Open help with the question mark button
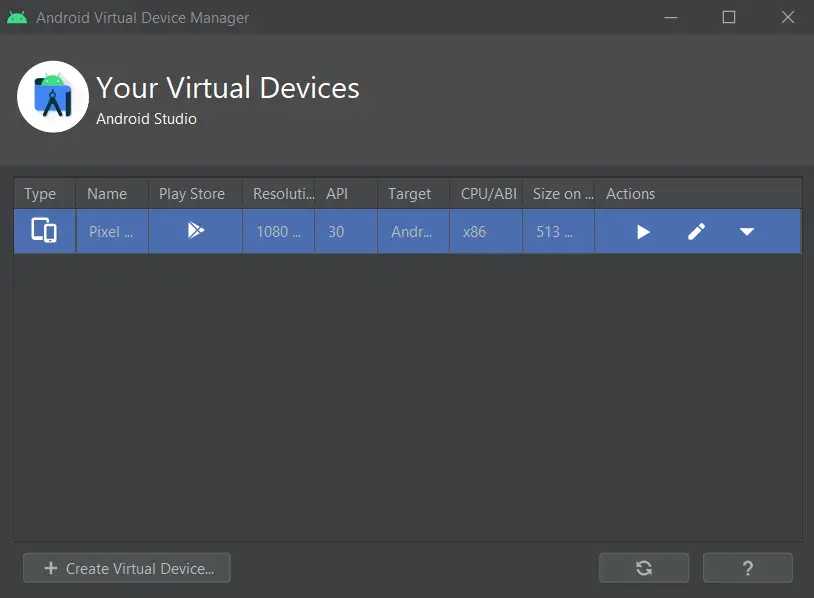Screen dimensions: 814x598 pos(748,568)
